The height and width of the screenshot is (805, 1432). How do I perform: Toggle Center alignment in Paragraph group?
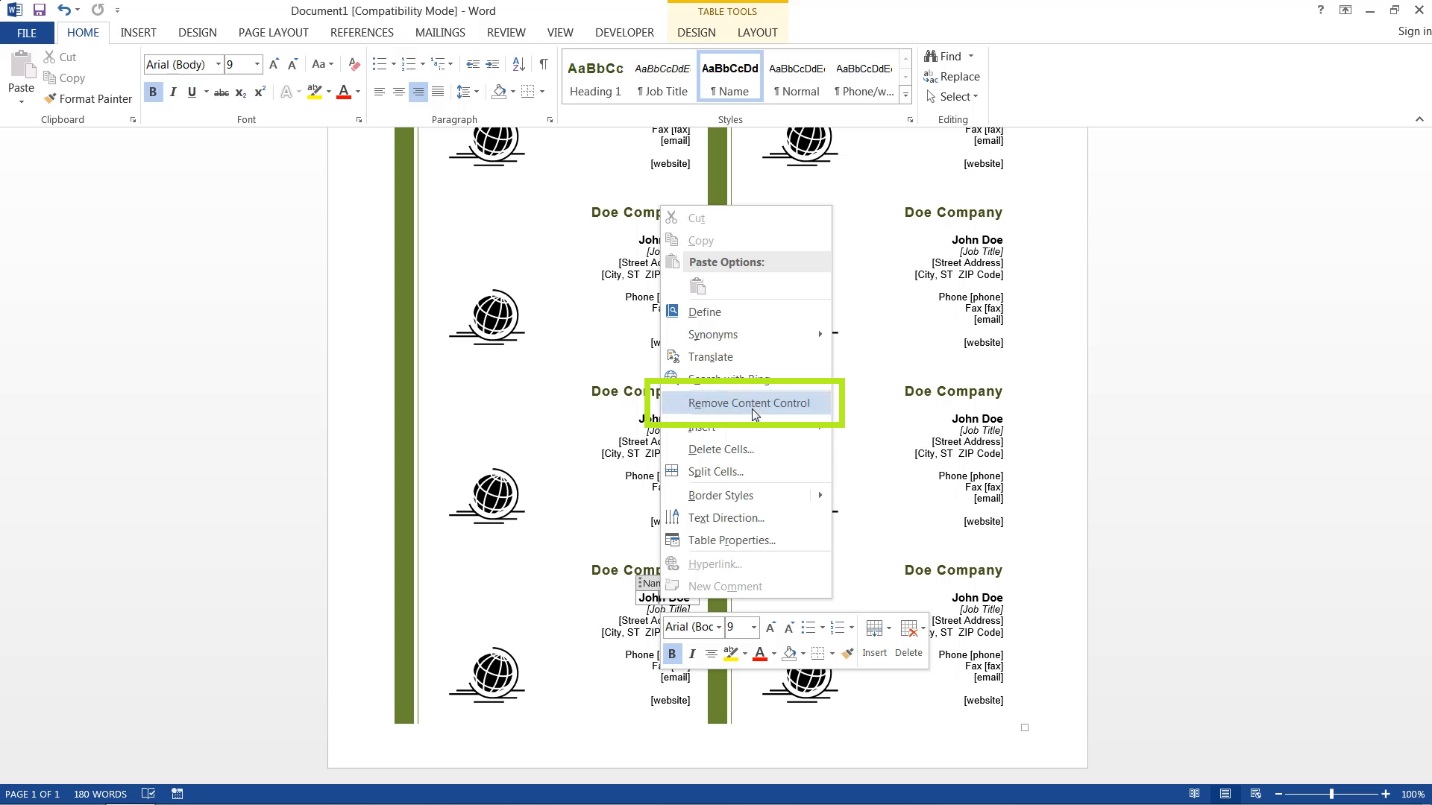(398, 92)
